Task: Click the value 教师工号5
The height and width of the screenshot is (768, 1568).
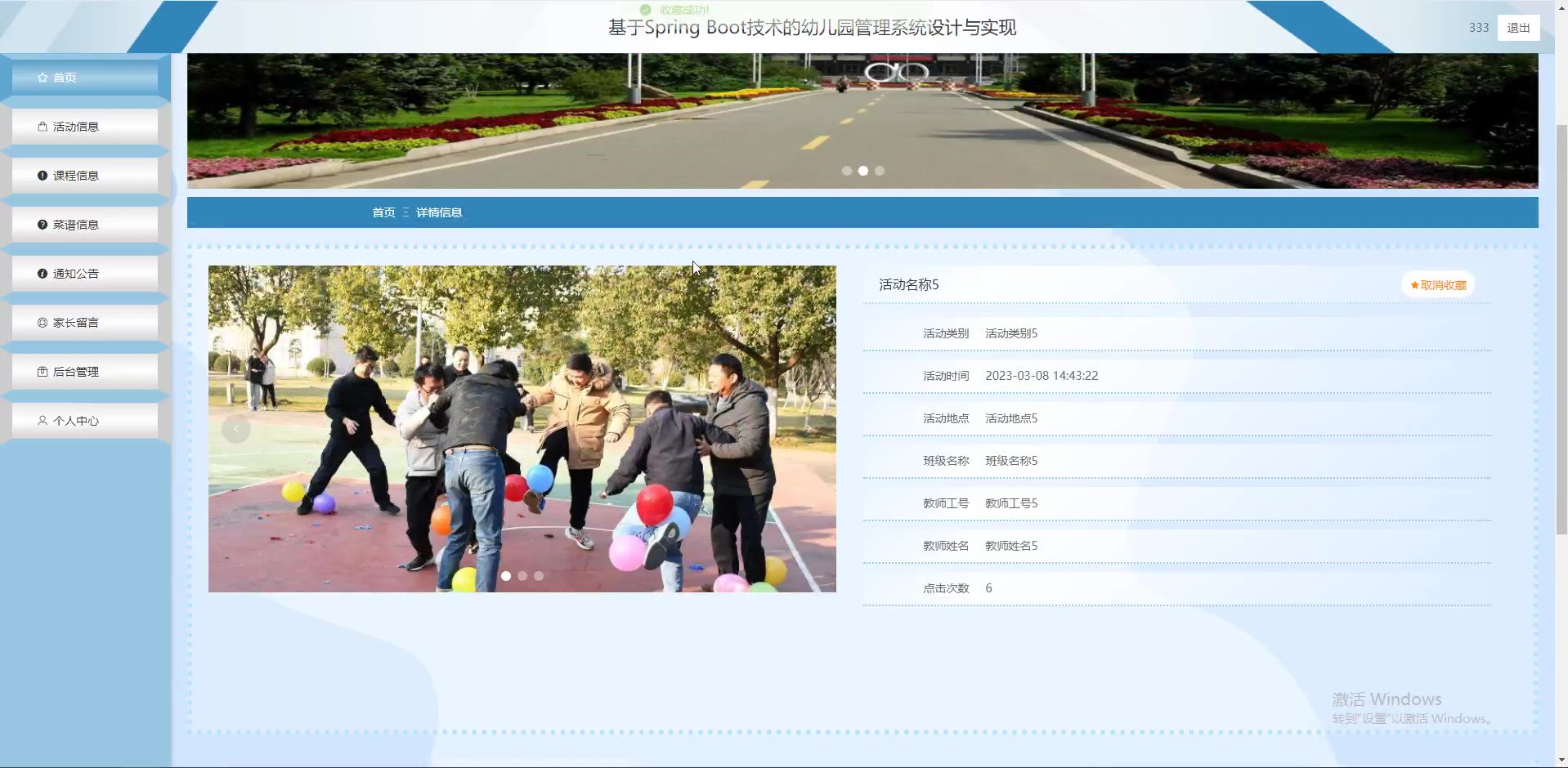Action: tap(1011, 503)
